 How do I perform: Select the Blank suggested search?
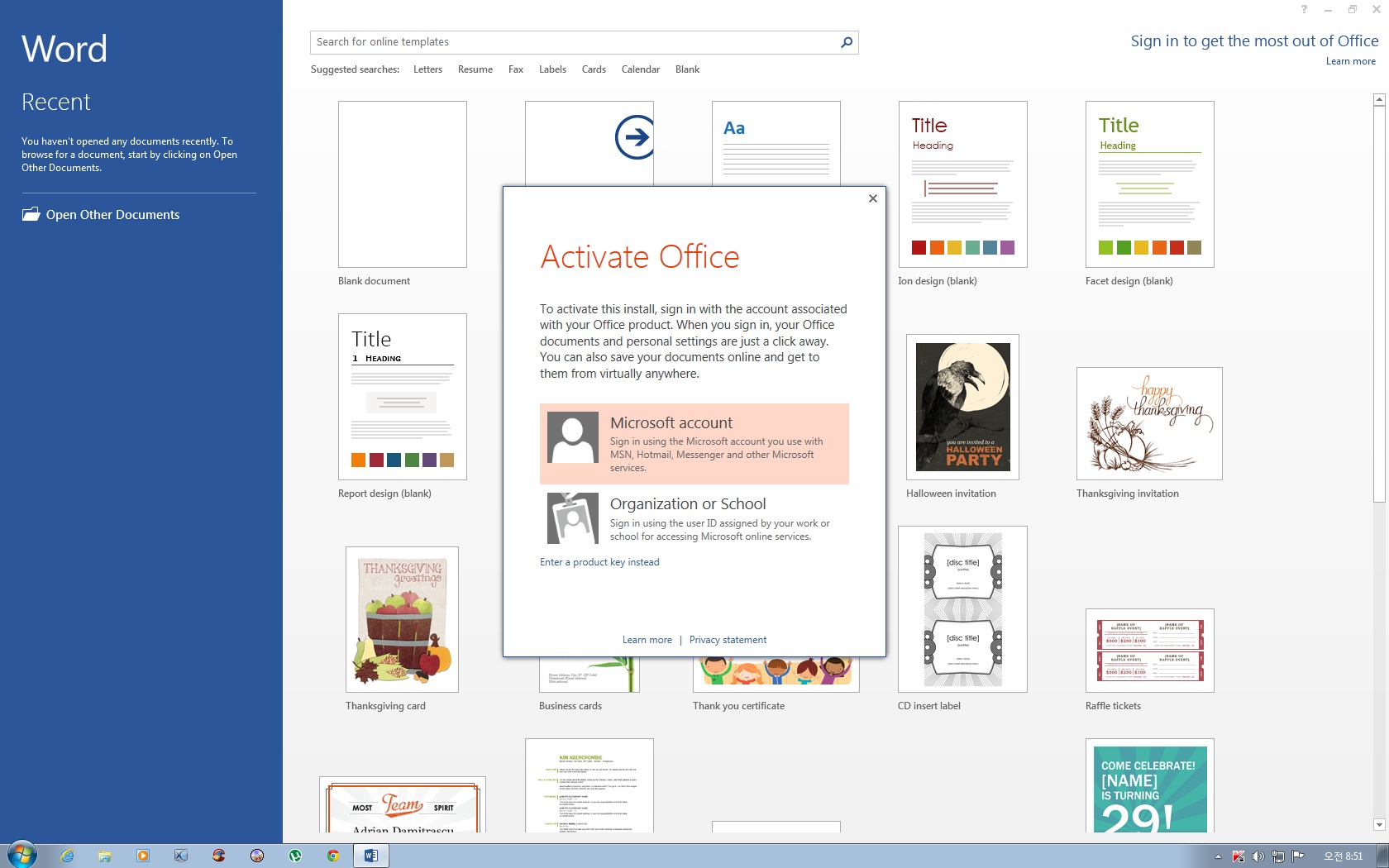pos(687,69)
